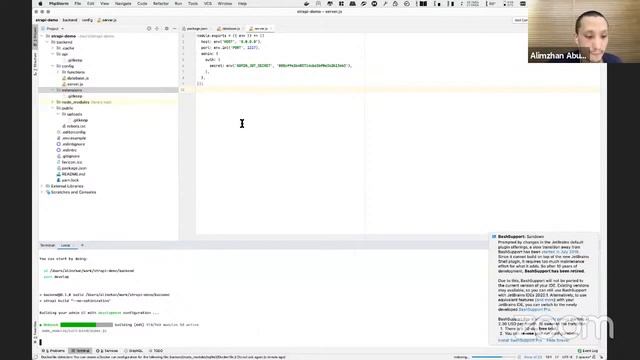Open the Navigate menu
Screen dimensions: 640x360
coord(123,4)
